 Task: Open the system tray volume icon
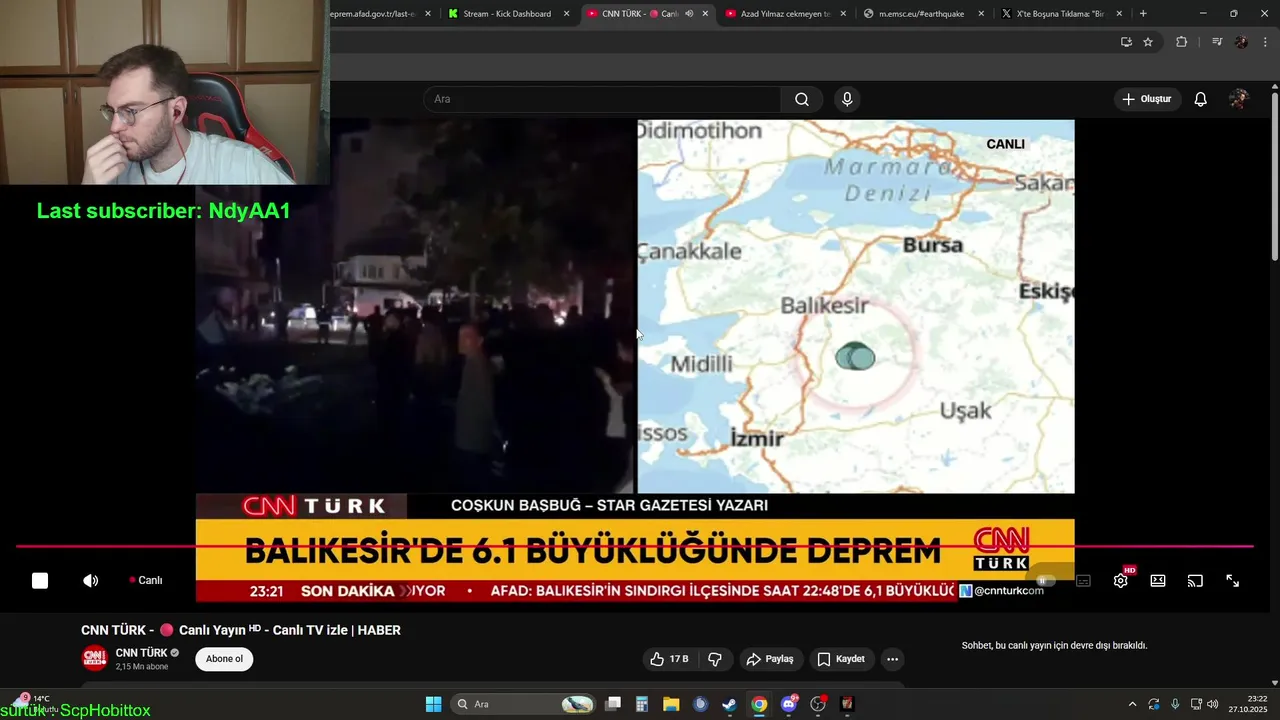[1213, 704]
